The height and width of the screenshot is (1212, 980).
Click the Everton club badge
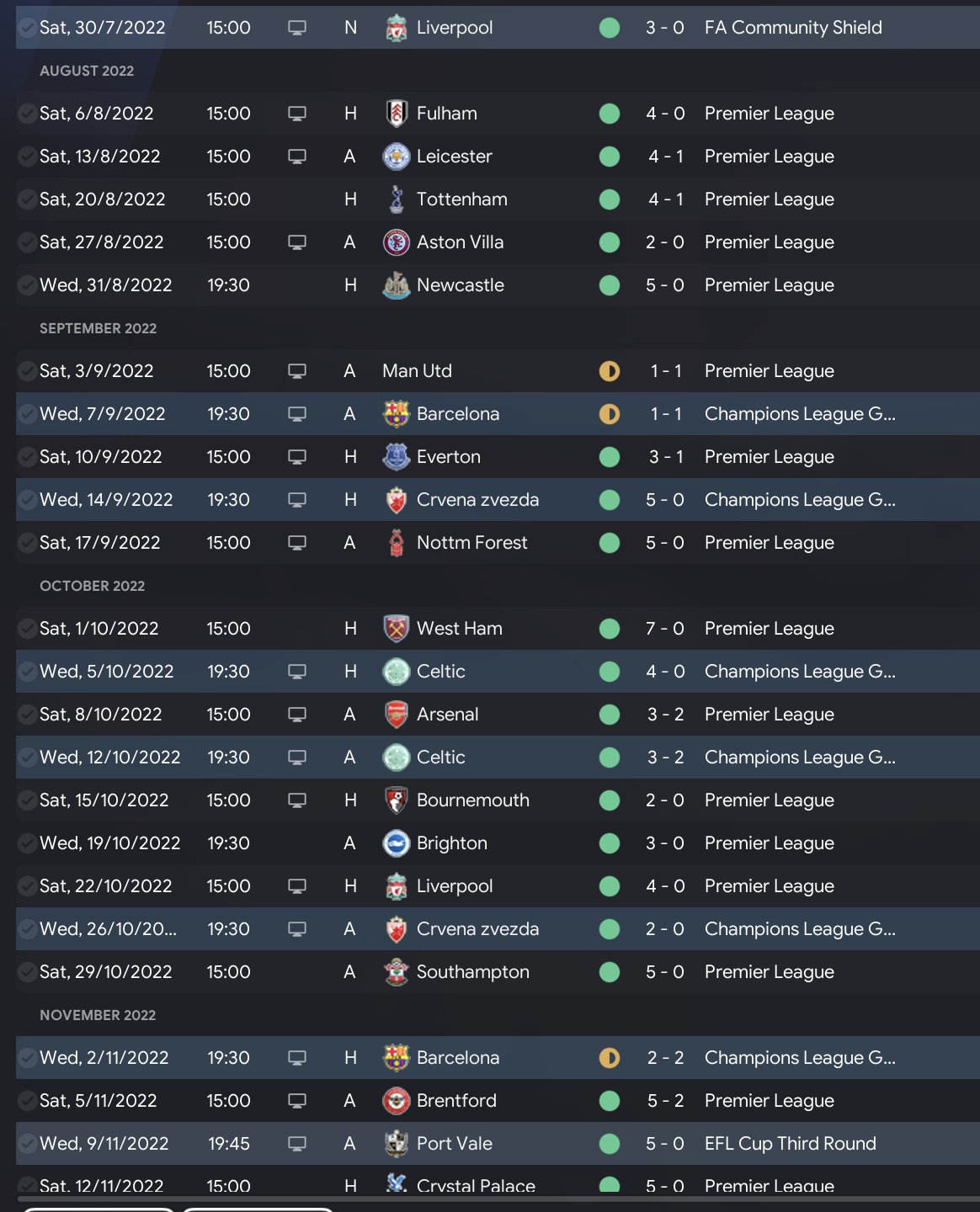tap(396, 457)
